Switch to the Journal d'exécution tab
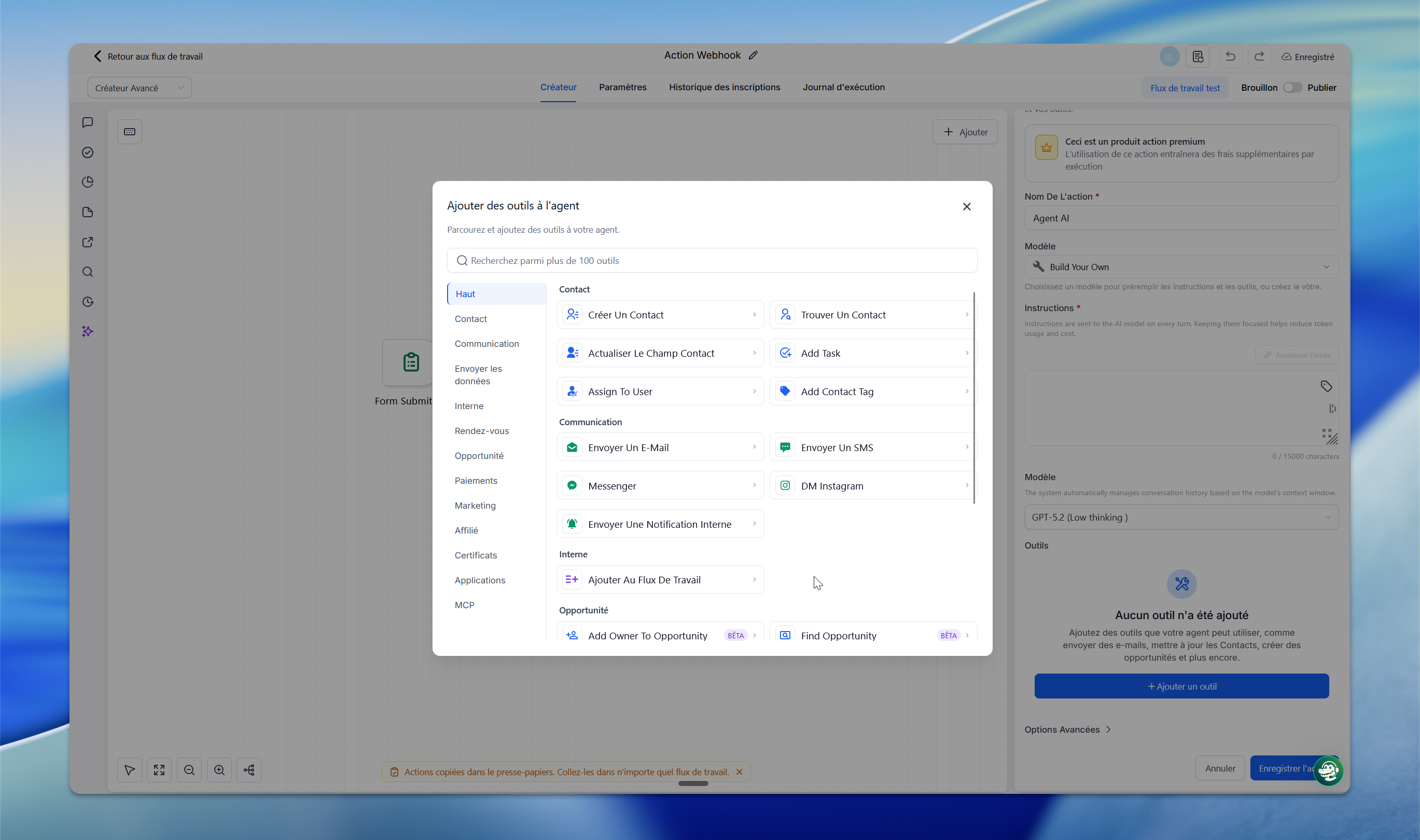The width and height of the screenshot is (1420, 840). point(844,87)
